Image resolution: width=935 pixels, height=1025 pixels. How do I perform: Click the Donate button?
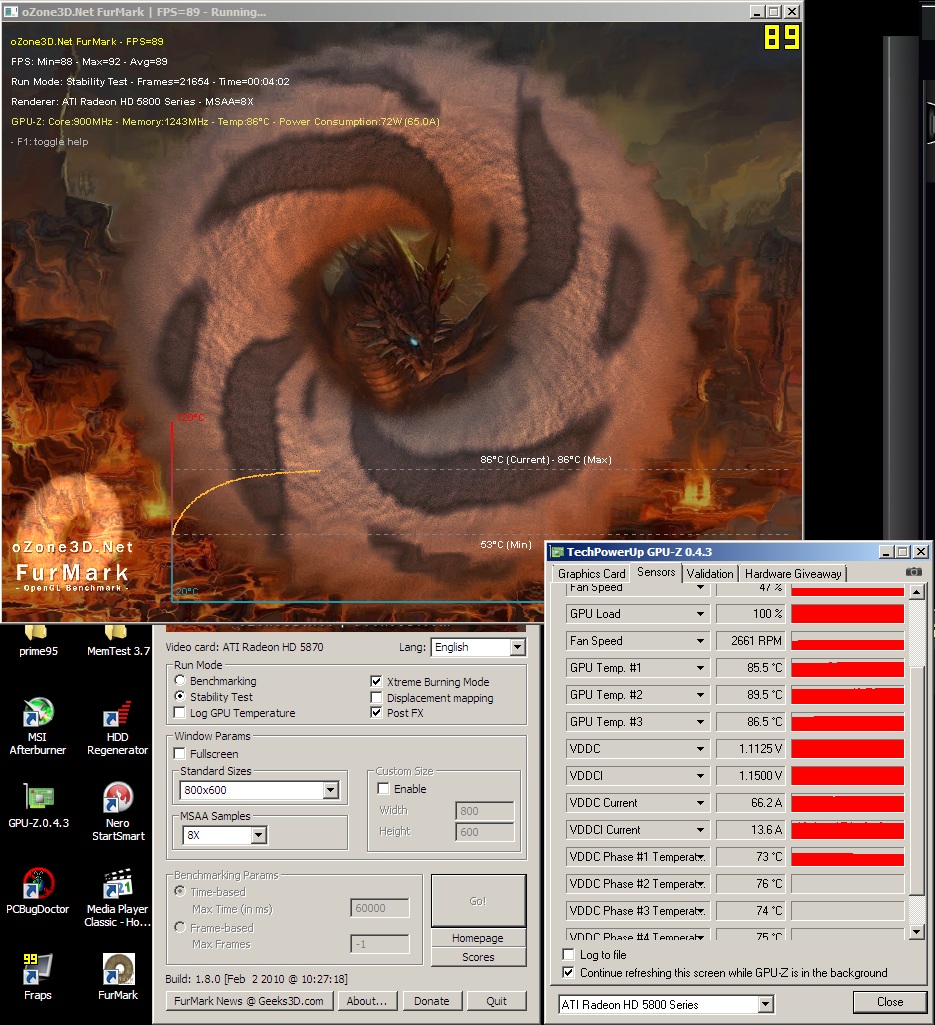coord(432,1001)
